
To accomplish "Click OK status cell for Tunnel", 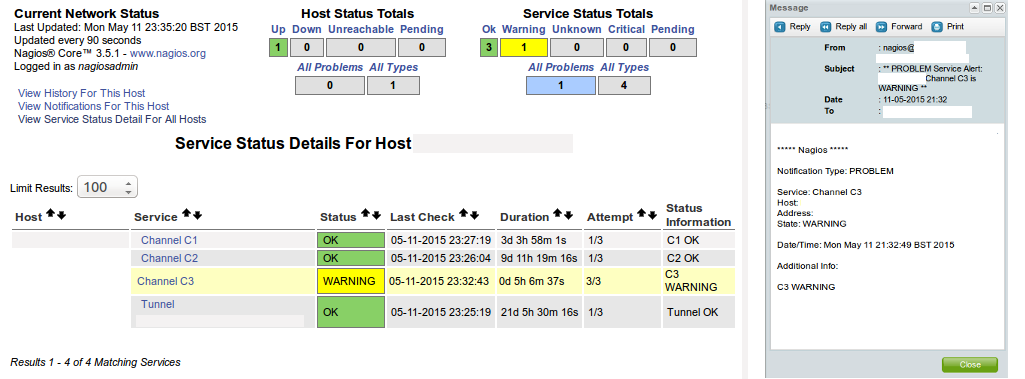I will pyautogui.click(x=351, y=312).
